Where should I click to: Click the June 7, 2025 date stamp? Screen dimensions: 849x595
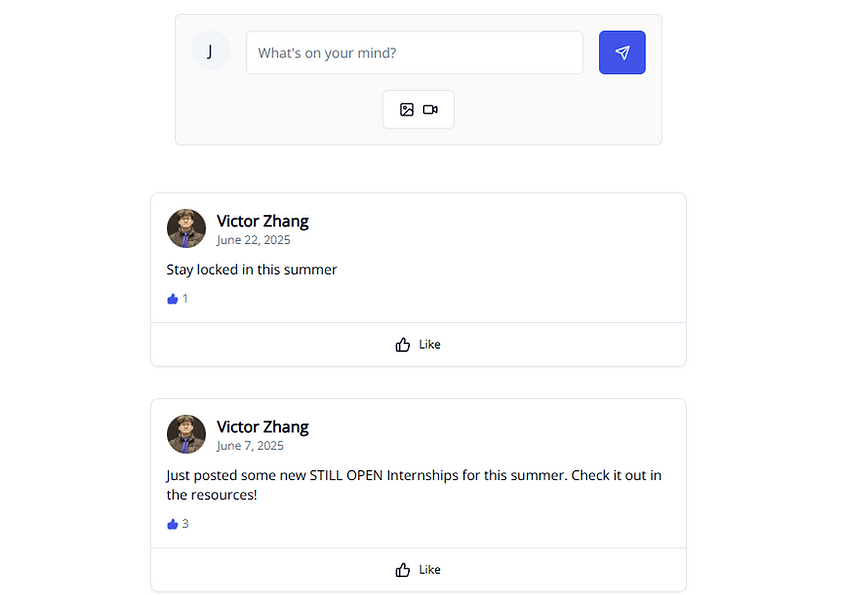[250, 446]
